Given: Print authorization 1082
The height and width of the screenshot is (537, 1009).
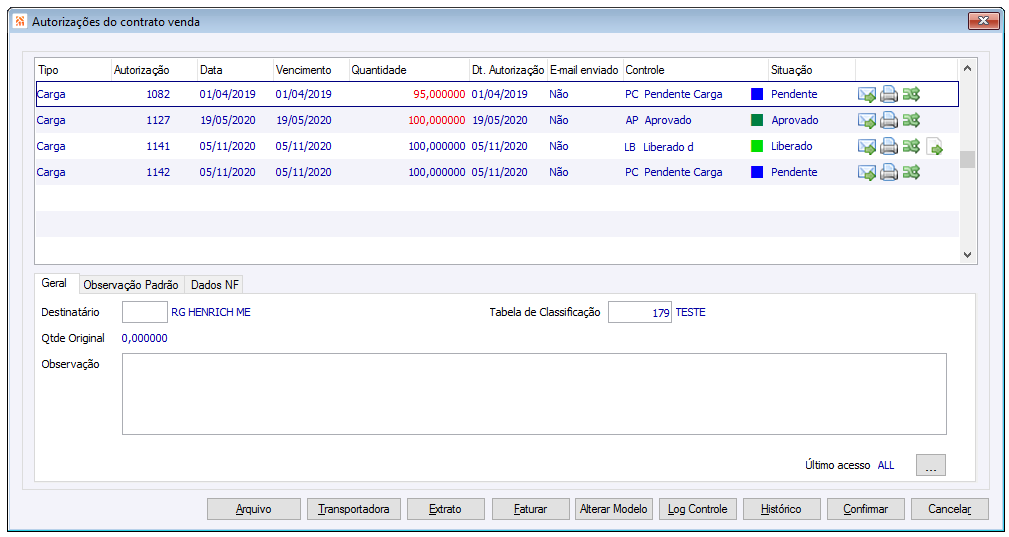Looking at the screenshot, I should (889, 95).
